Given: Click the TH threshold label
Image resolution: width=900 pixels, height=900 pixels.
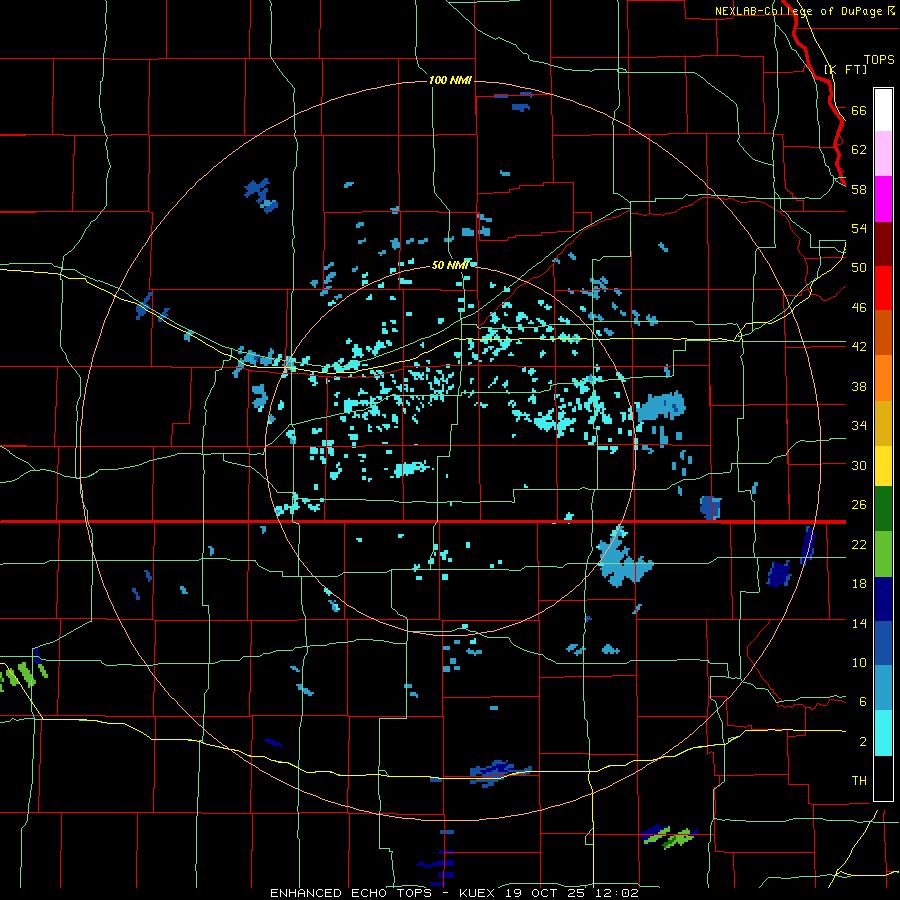Looking at the screenshot, I should [x=859, y=781].
